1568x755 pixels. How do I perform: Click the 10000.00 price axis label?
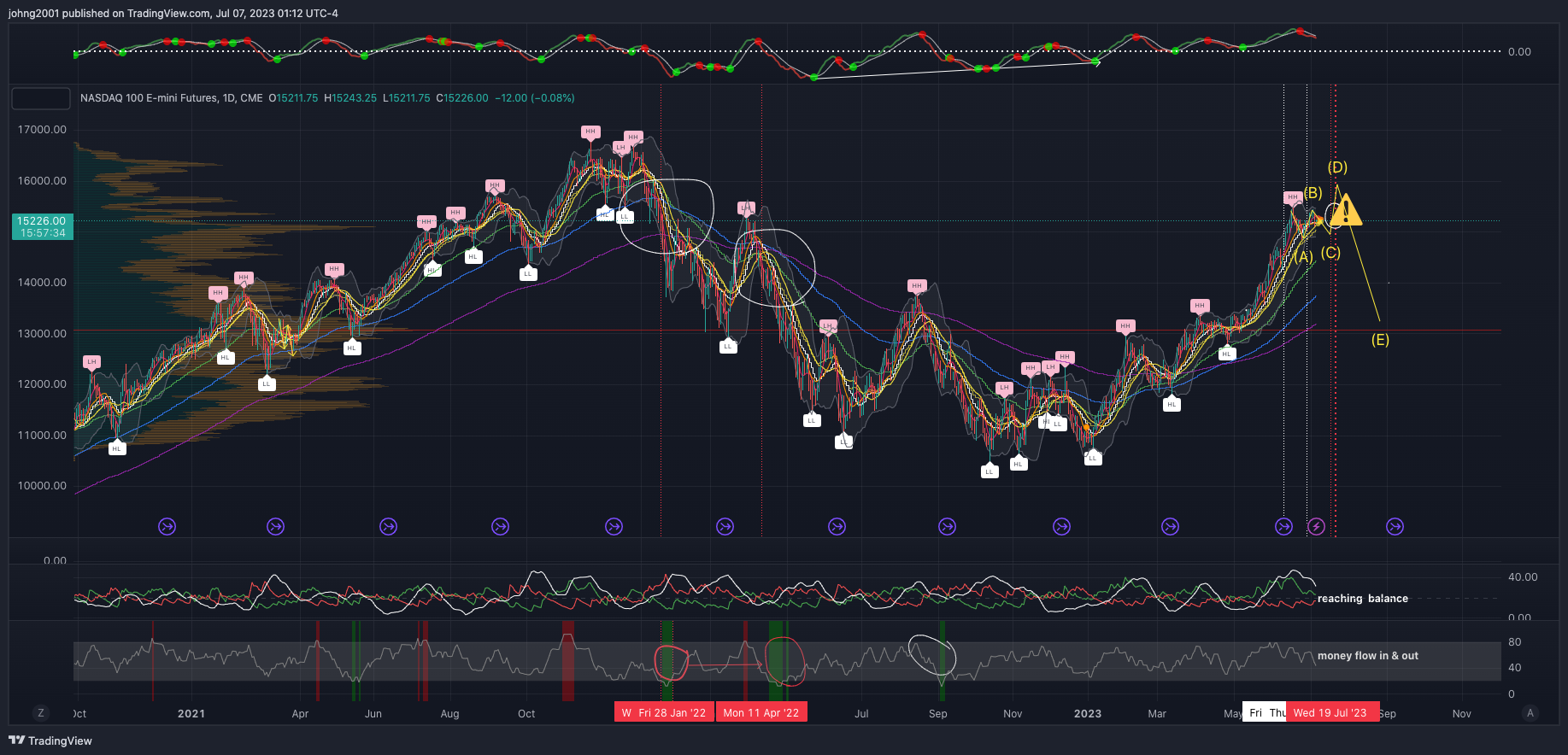pyautogui.click(x=42, y=486)
